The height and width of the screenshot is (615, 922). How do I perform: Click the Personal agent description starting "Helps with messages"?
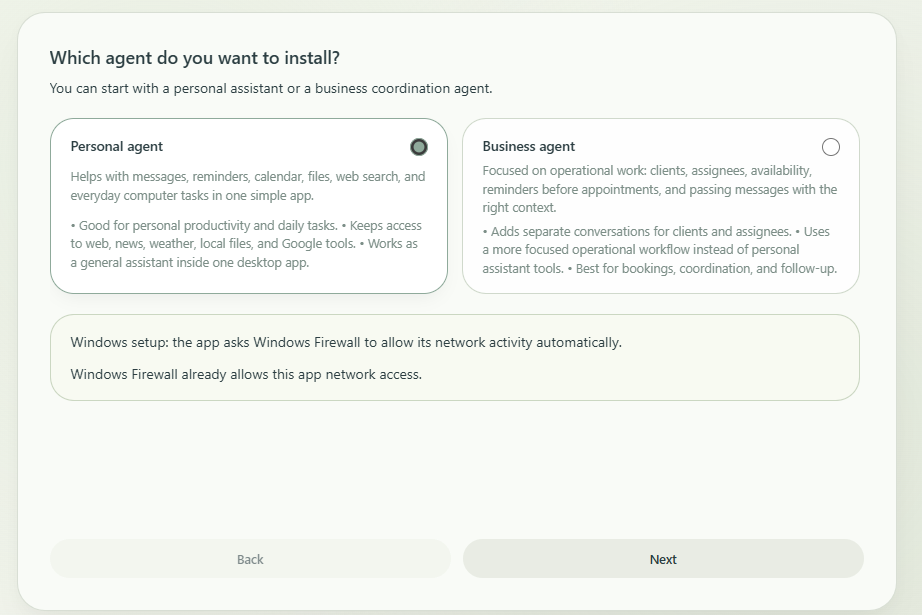(247, 186)
